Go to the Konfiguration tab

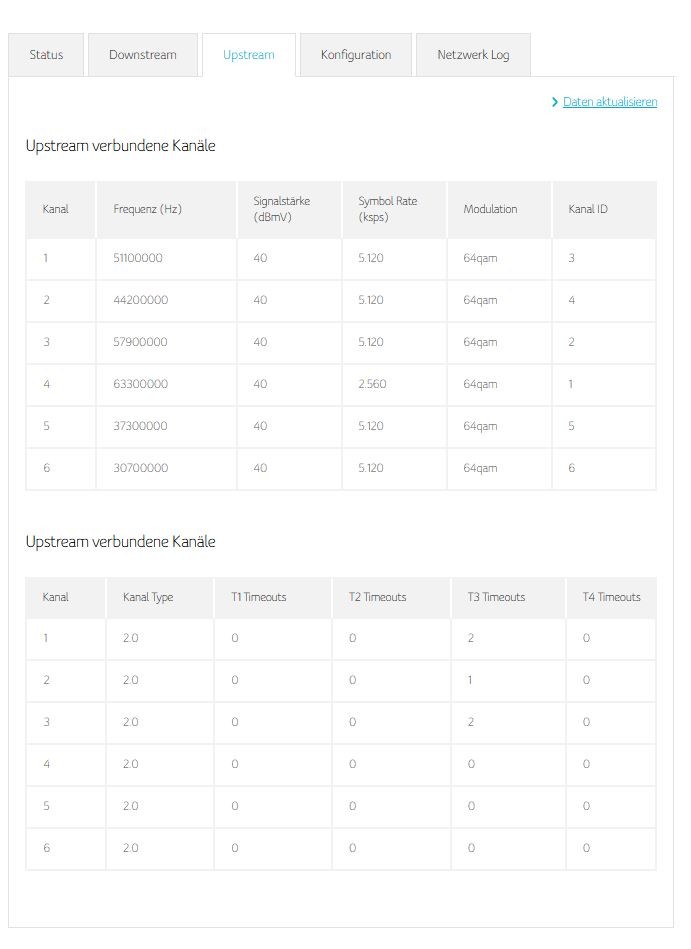pos(356,55)
